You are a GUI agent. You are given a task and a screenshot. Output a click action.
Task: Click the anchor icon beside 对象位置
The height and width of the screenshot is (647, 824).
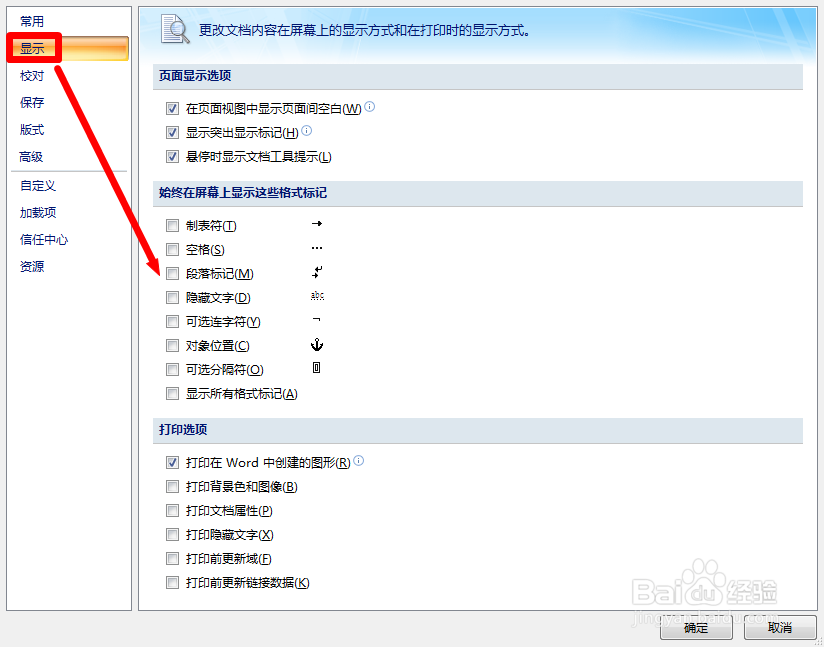click(x=317, y=345)
